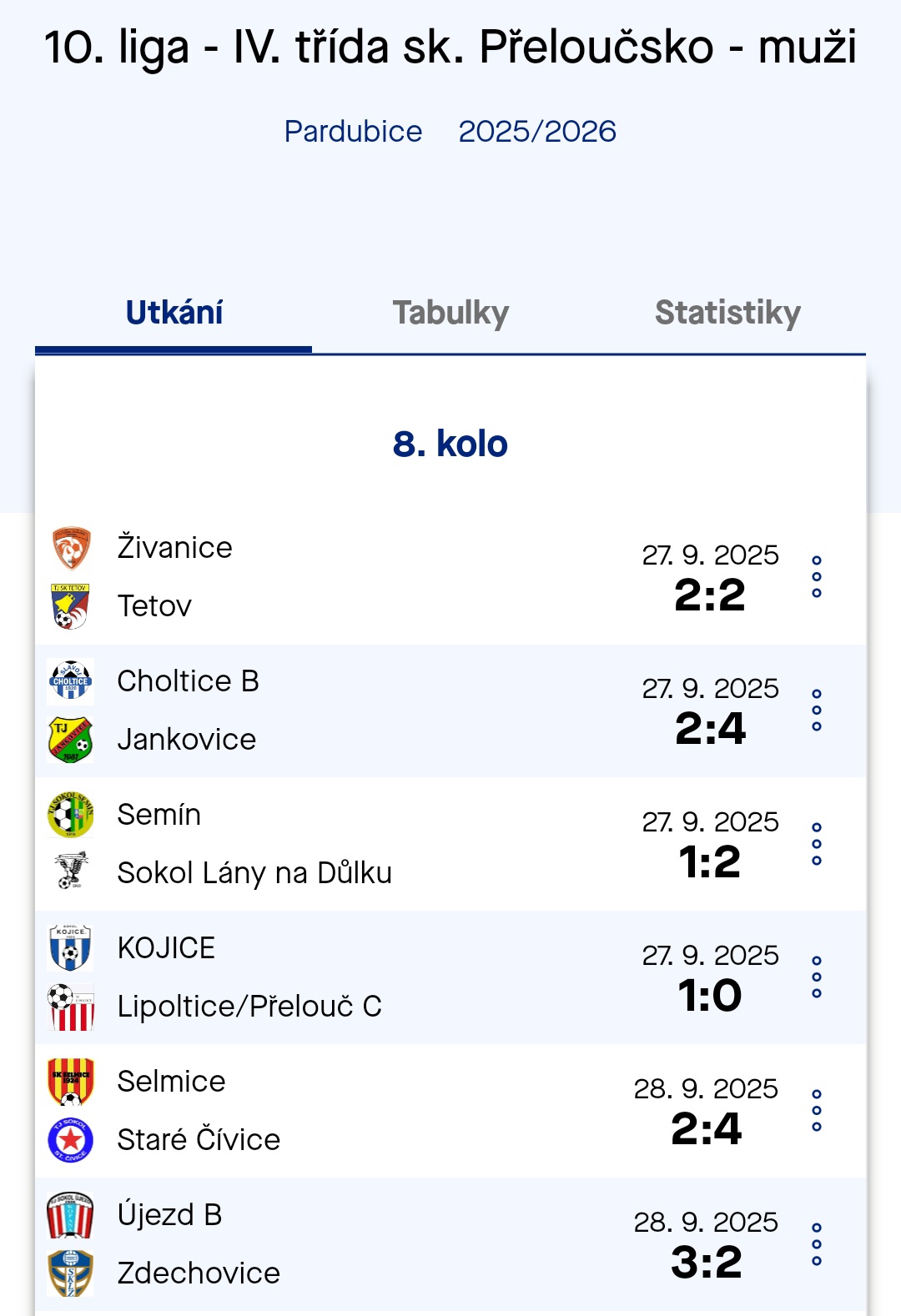Click the Semín club crest

[x=71, y=815]
